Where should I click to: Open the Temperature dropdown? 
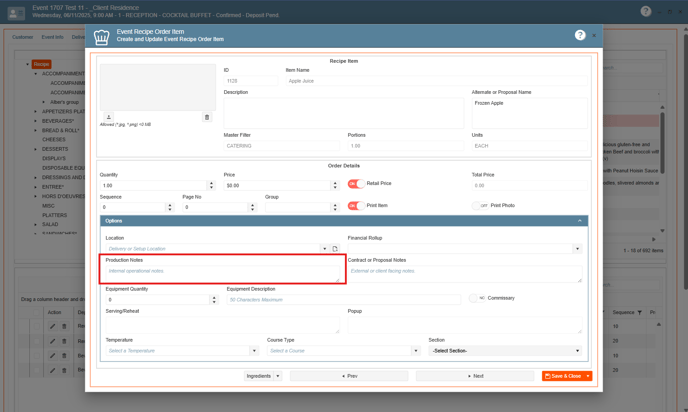pos(254,351)
